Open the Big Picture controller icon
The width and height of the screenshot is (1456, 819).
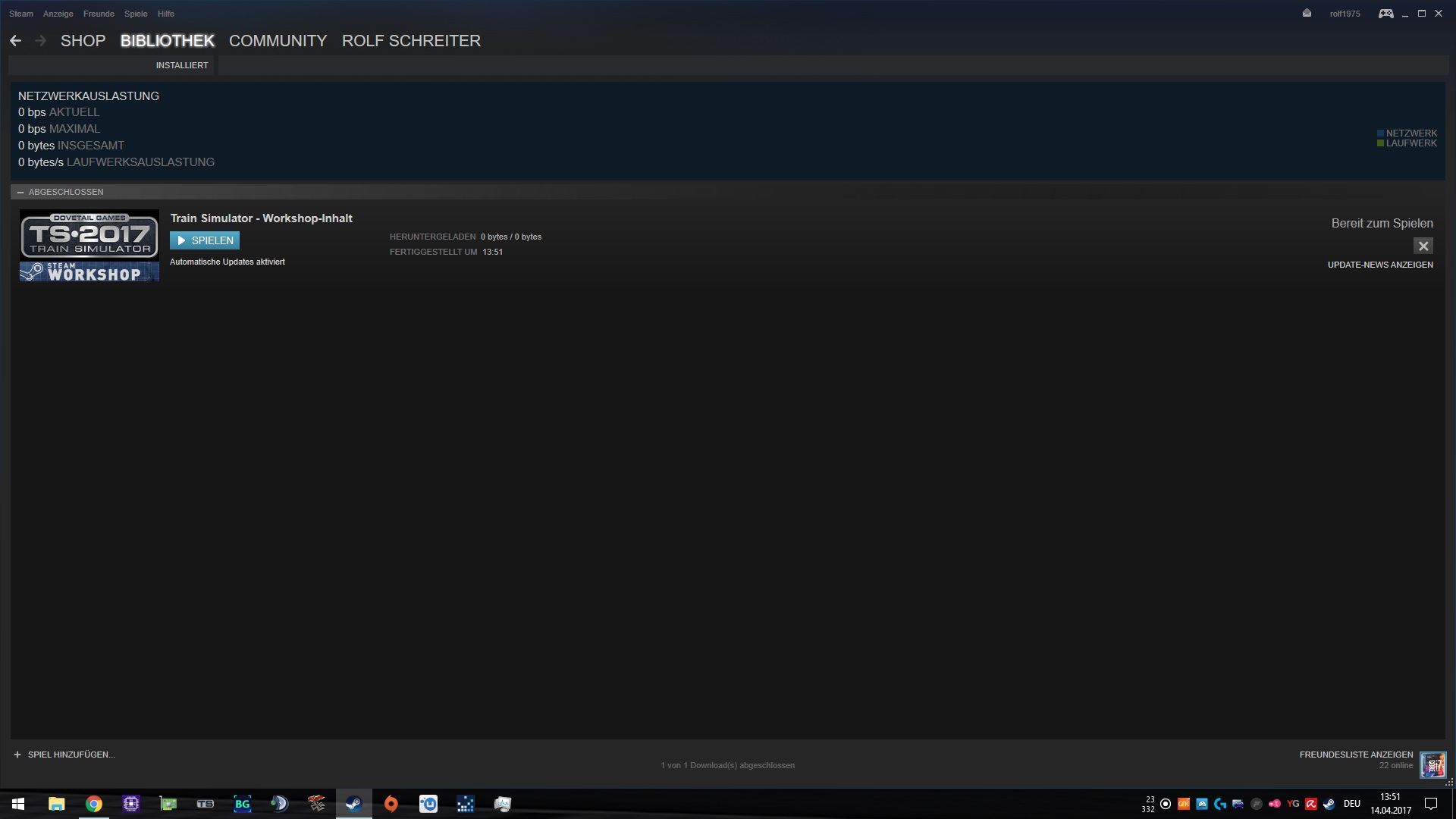pyautogui.click(x=1385, y=14)
